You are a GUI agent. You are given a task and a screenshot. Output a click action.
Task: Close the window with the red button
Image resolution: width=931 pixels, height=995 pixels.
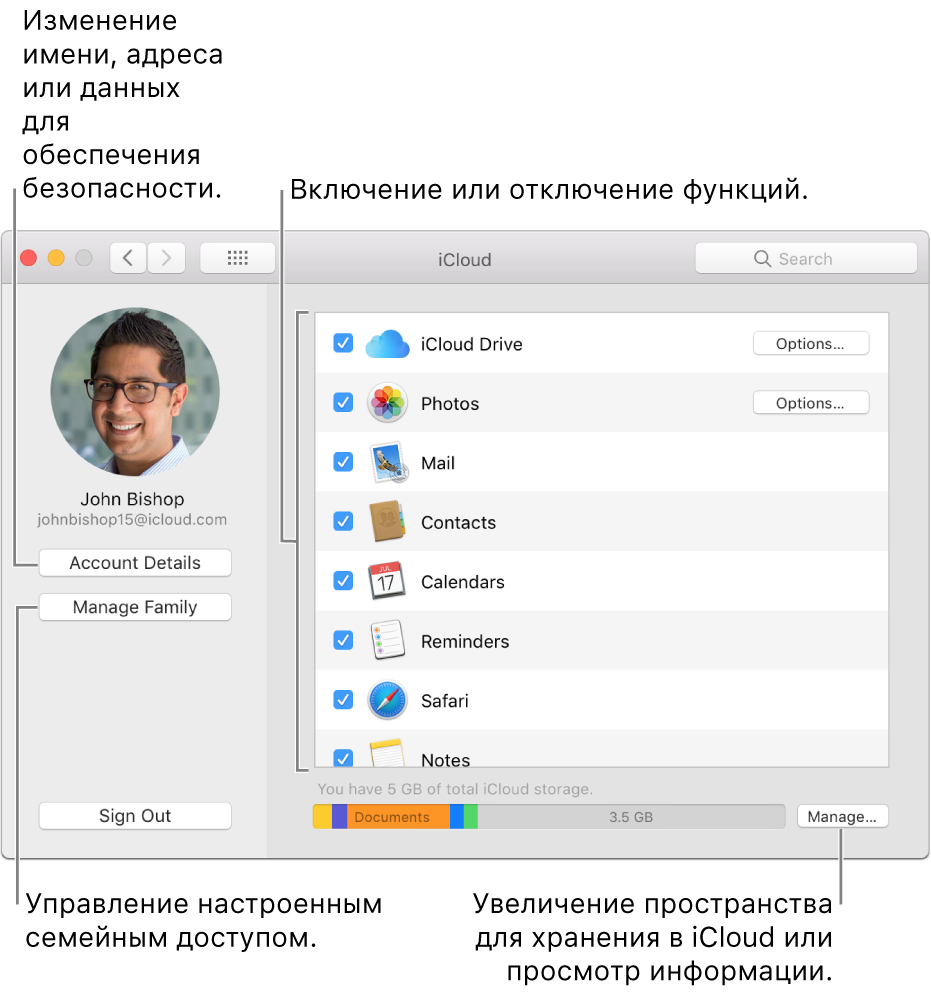click(x=29, y=258)
